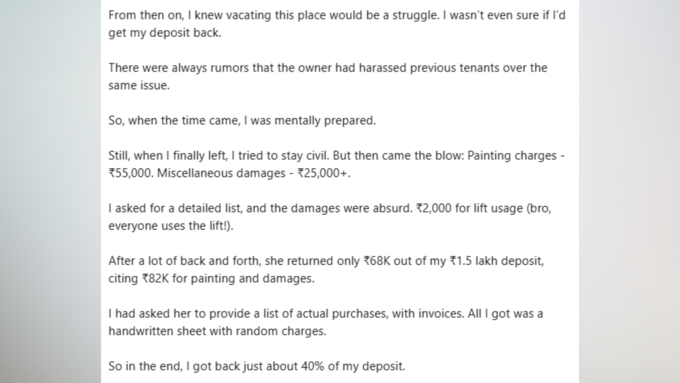Click the text "everyone uses the lift!"
The height and width of the screenshot is (383, 680).
[x=169, y=226]
